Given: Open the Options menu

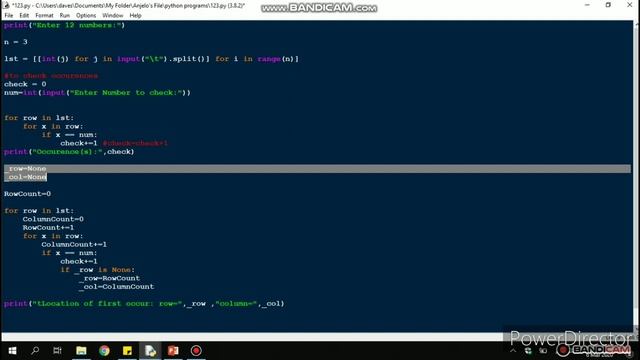Looking at the screenshot, I should (x=86, y=16).
